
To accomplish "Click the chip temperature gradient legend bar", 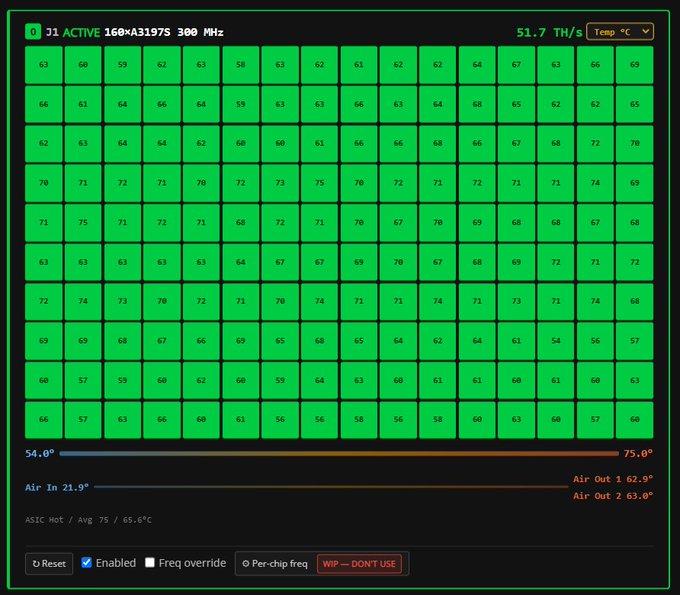I will (x=339, y=454).
